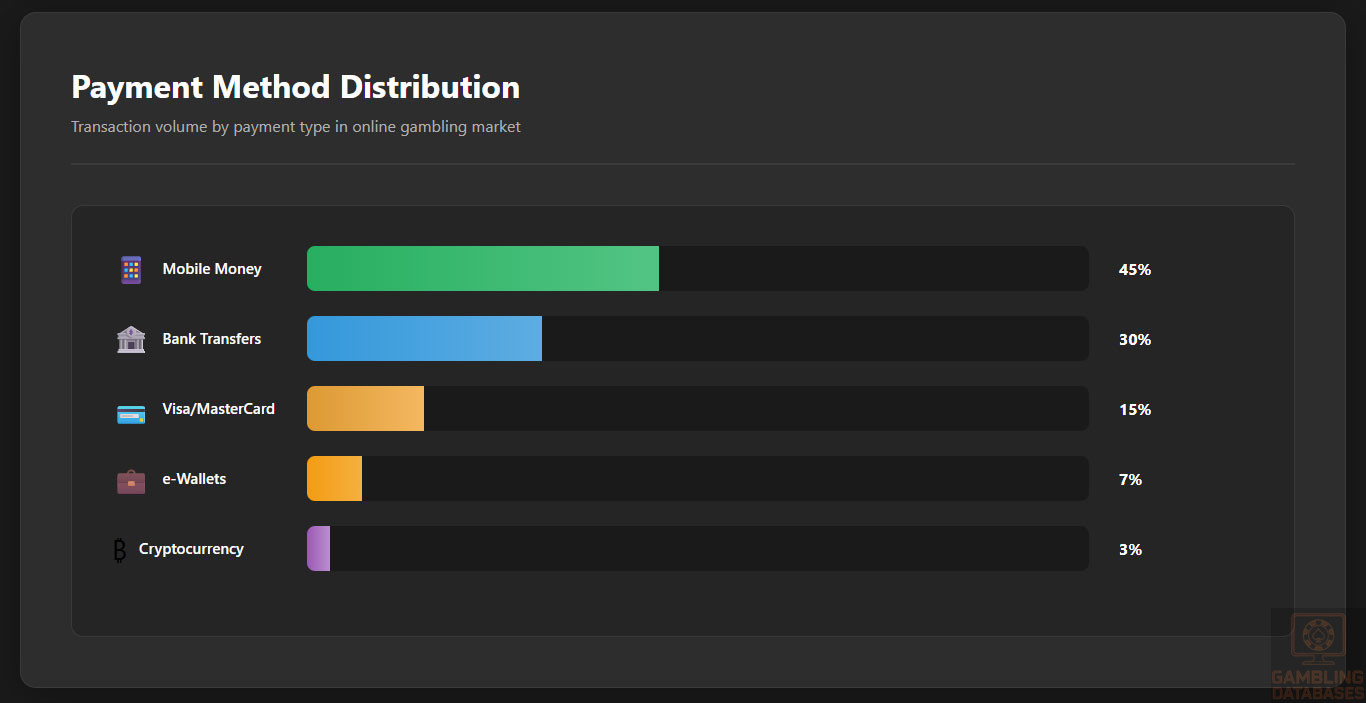The height and width of the screenshot is (703, 1366).
Task: Click the tan Visa/MasterCard bar
Action: tap(365, 409)
